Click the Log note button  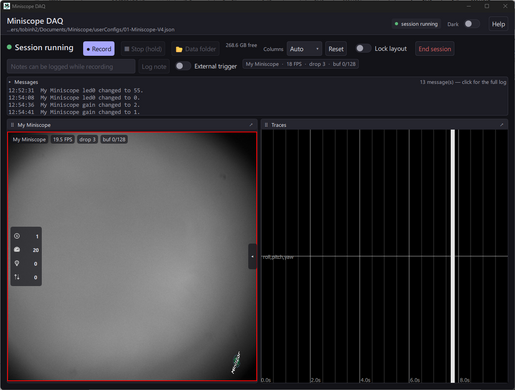pos(154,67)
